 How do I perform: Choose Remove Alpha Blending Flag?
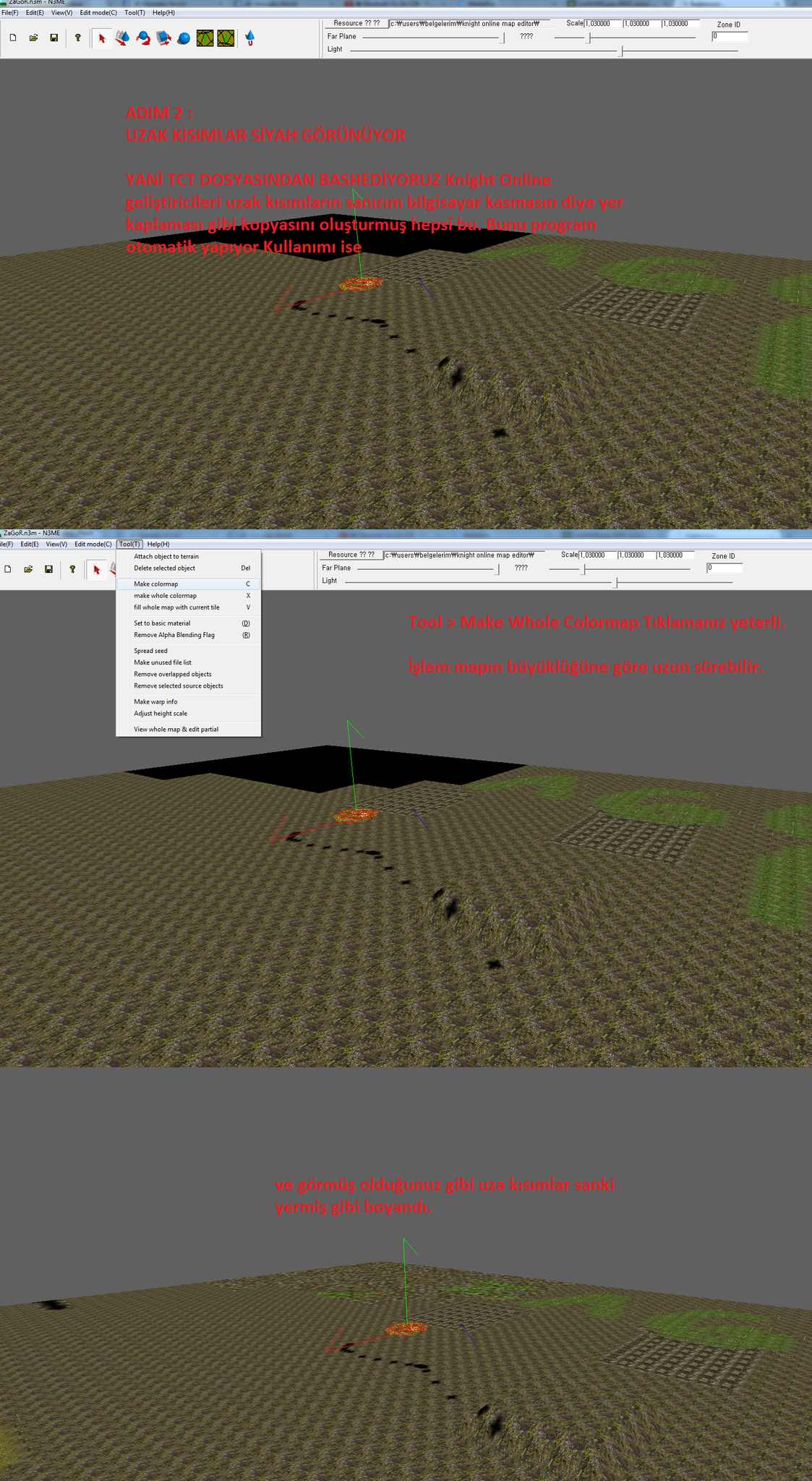(x=188, y=635)
